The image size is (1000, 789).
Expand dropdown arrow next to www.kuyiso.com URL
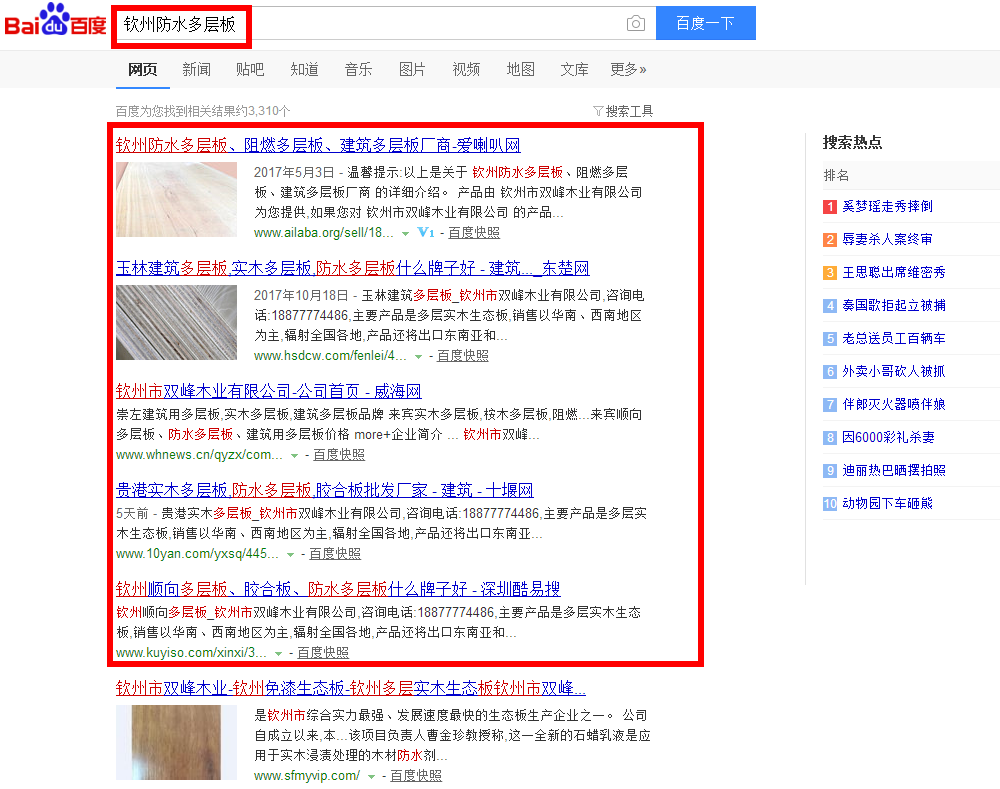click(279, 654)
